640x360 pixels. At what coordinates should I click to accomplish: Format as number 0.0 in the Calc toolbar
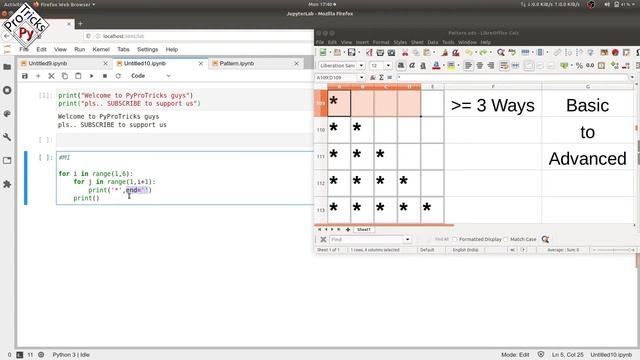(x=590, y=65)
